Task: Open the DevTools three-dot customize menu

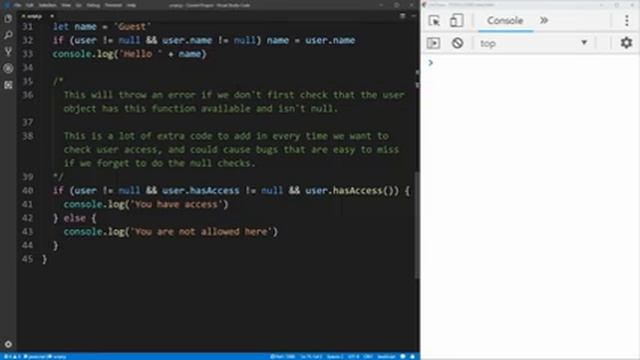Action: 627,20
